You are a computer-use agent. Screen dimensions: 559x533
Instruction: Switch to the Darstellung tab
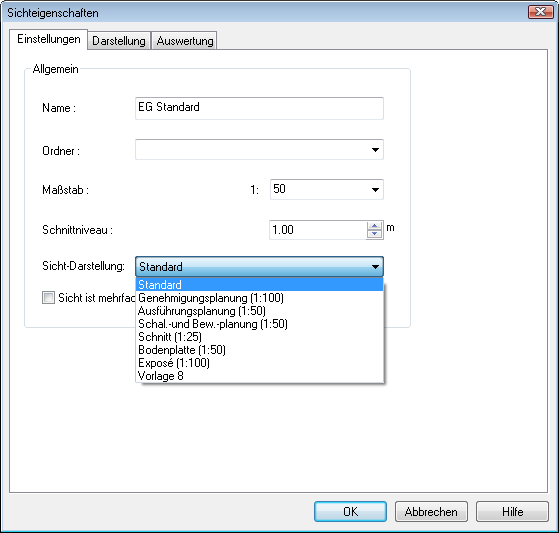[x=119, y=41]
